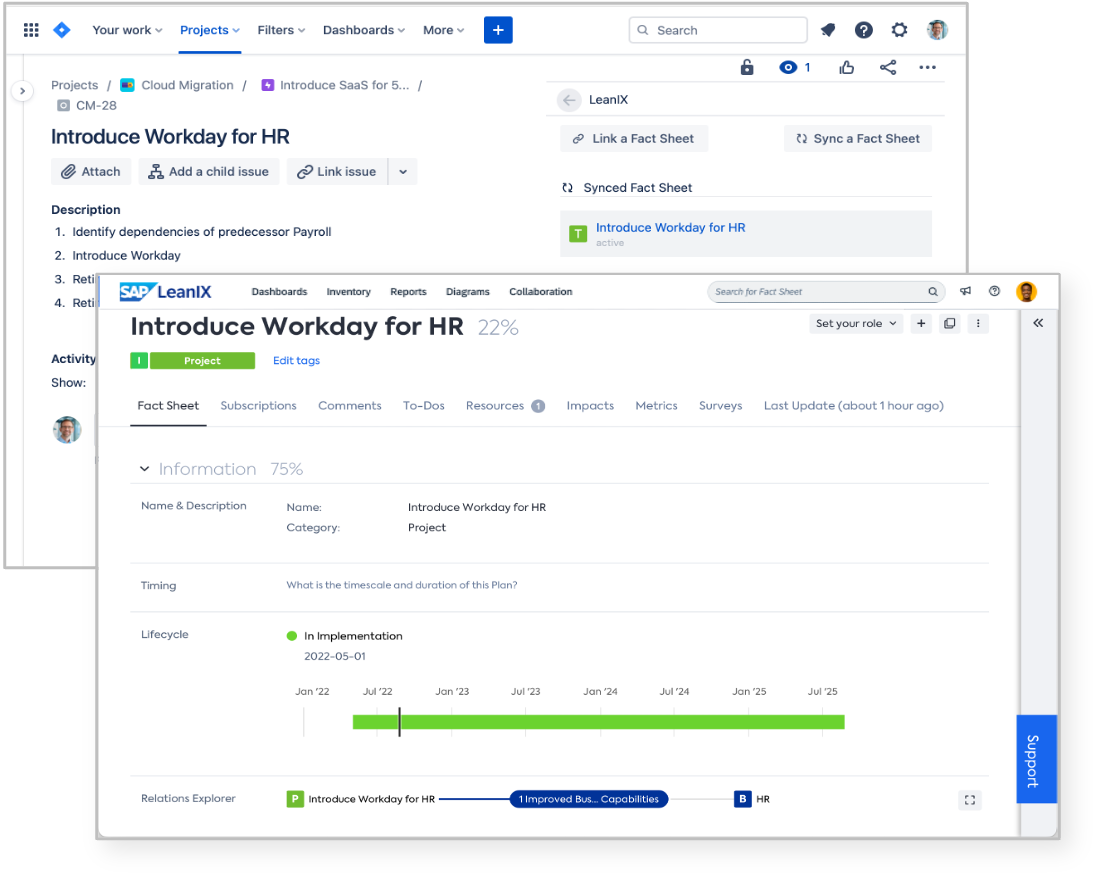Viewport: 1104px width, 884px height.
Task: Collapse the Information section chevron
Action: pyautogui.click(x=144, y=469)
